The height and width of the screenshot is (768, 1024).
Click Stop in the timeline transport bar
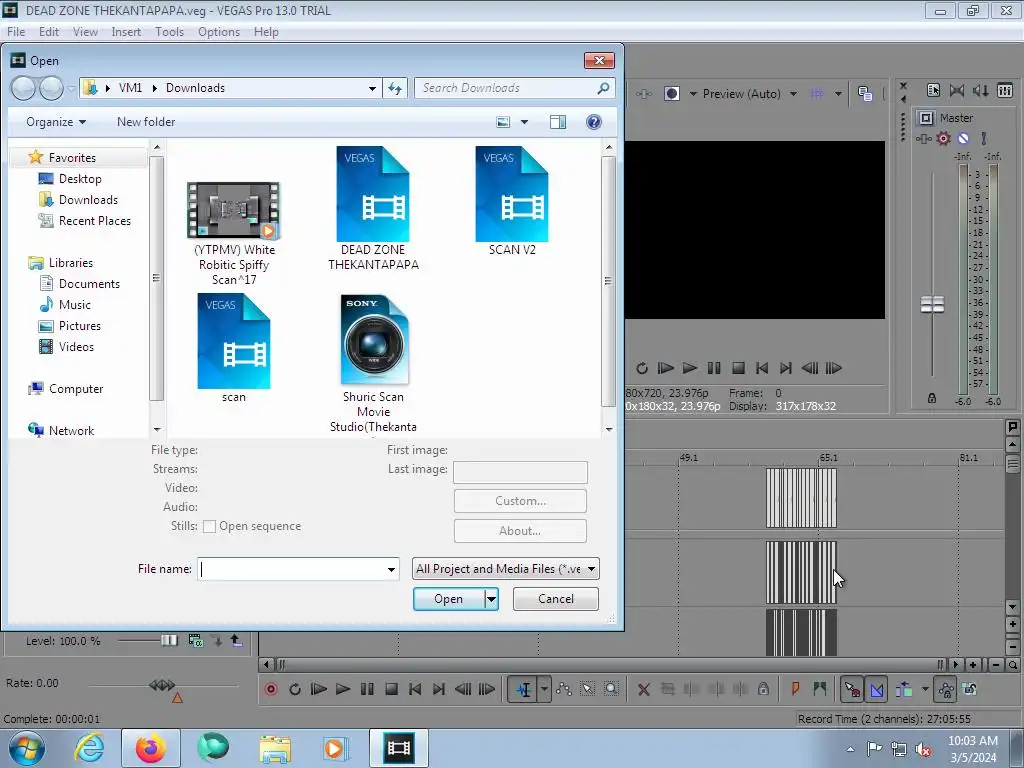pos(391,689)
